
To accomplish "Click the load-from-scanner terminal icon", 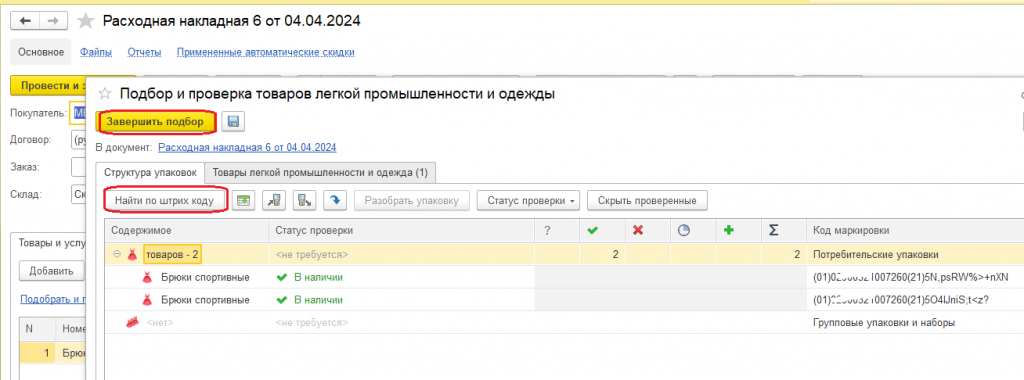I will pos(274,200).
